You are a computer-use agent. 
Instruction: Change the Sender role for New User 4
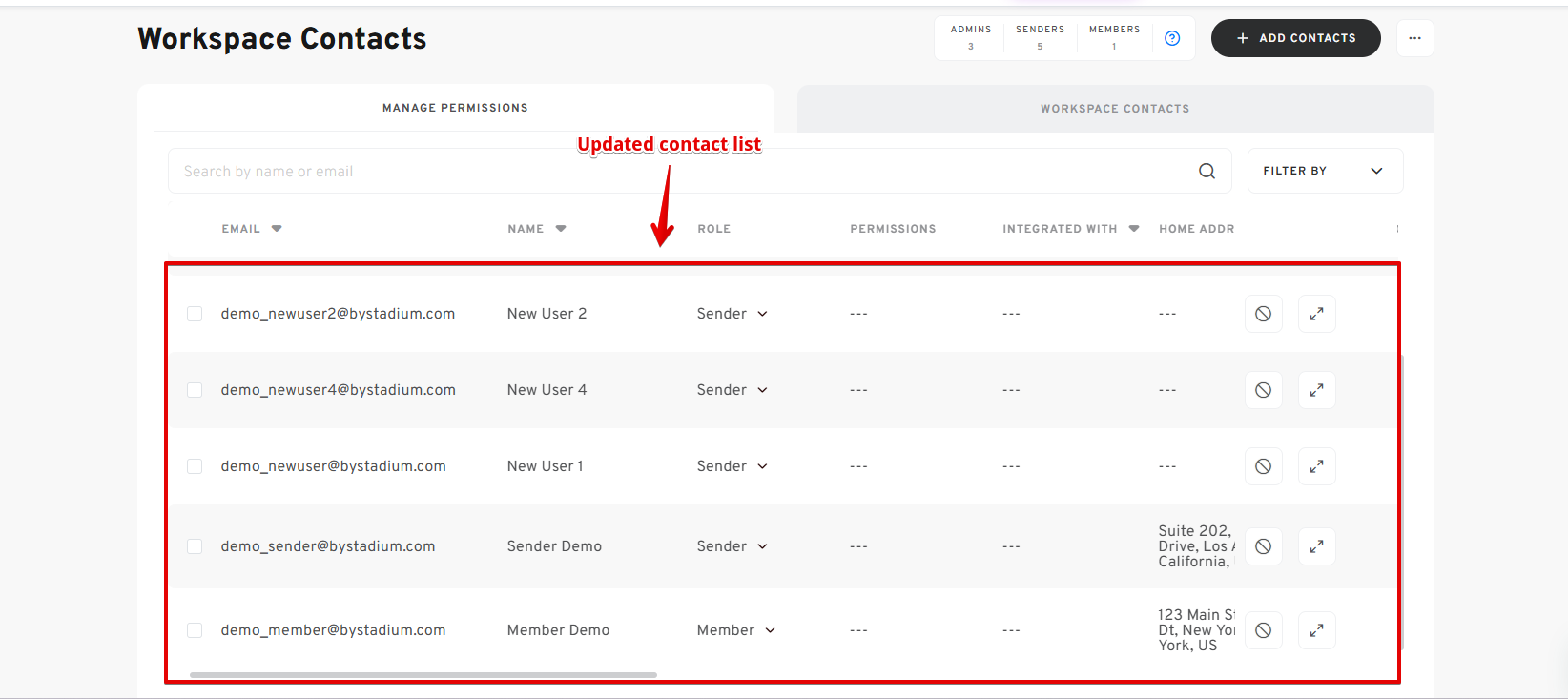[732, 390]
